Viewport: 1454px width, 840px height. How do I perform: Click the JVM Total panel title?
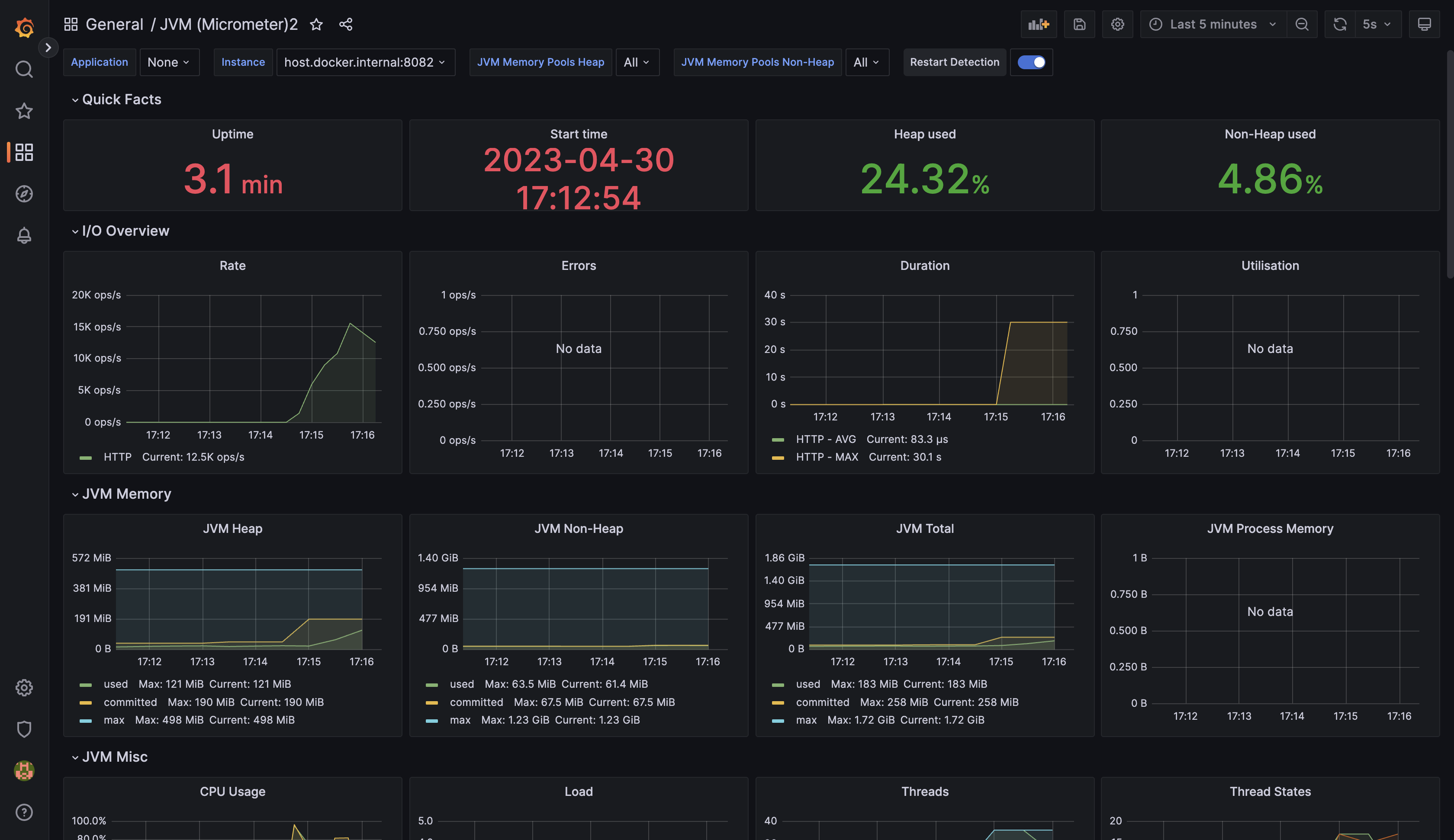coord(924,529)
